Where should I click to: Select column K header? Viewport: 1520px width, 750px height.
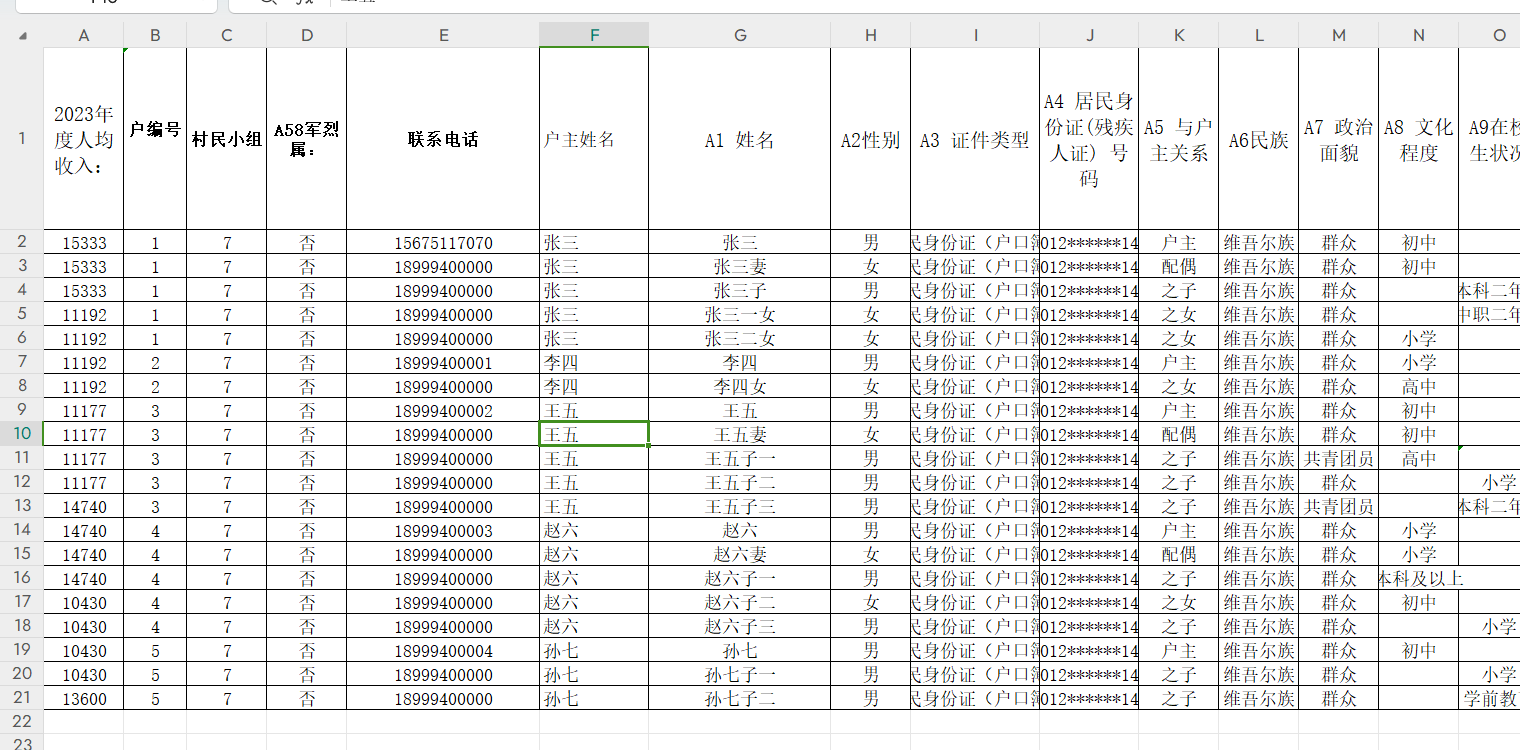coord(1179,35)
